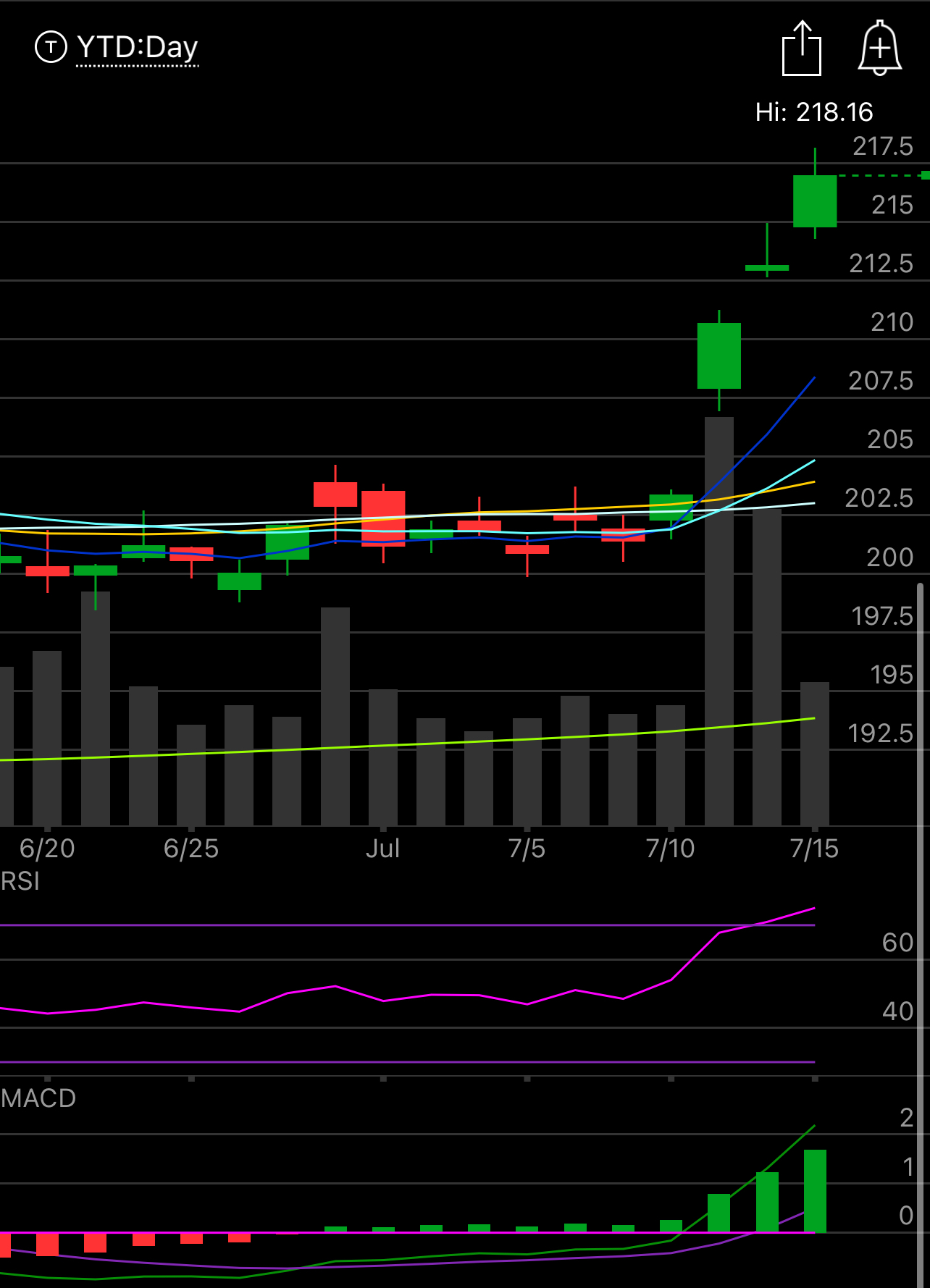Viewport: 930px width, 1288px height.
Task: Select the 'Hi: 218.16' high price label
Action: coord(814,112)
